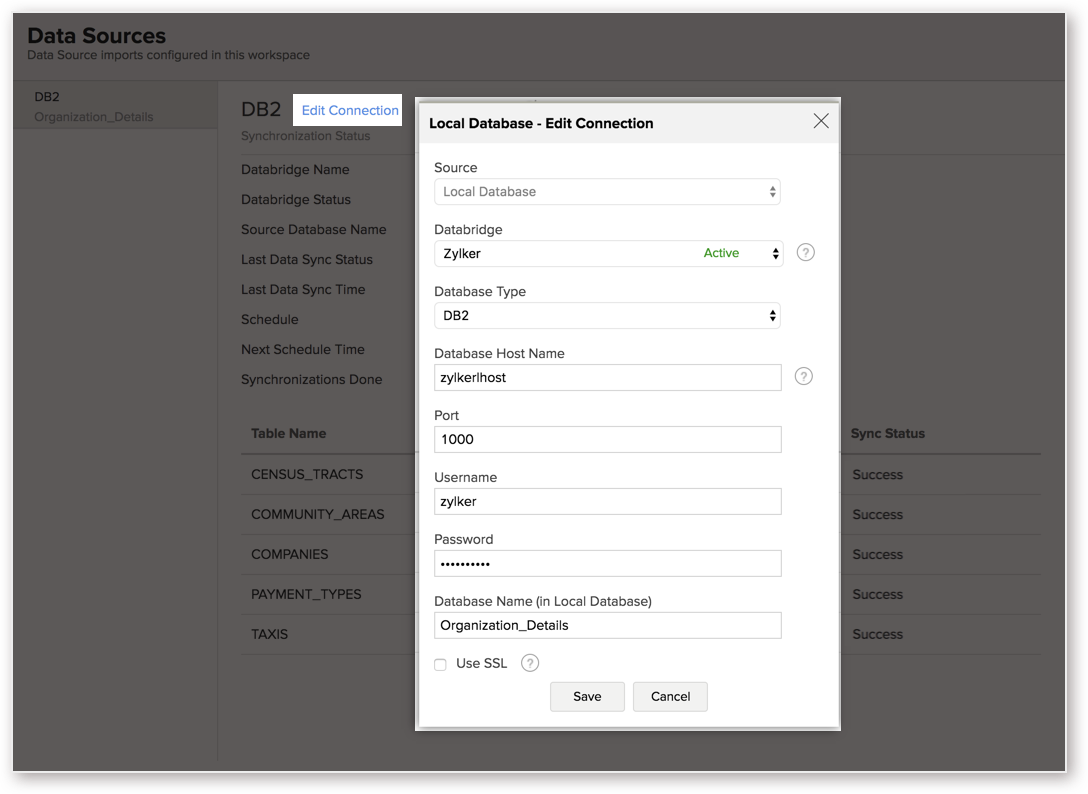Click the TAXIS table name

click(x=269, y=634)
